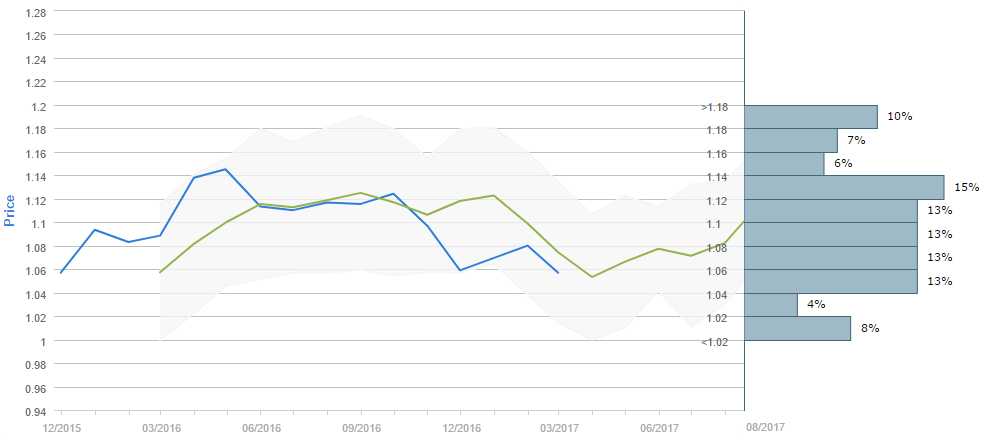Click the blue line's highest peak
The height and width of the screenshot is (435, 986).
click(226, 169)
